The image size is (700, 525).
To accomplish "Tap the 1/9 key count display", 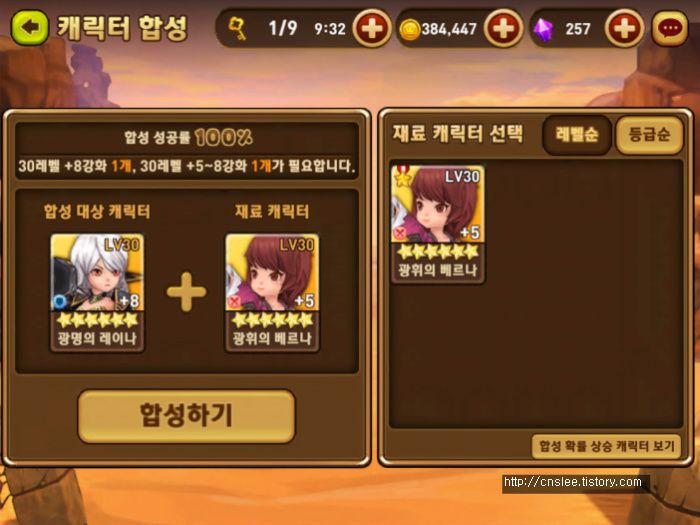I will (x=283, y=29).
